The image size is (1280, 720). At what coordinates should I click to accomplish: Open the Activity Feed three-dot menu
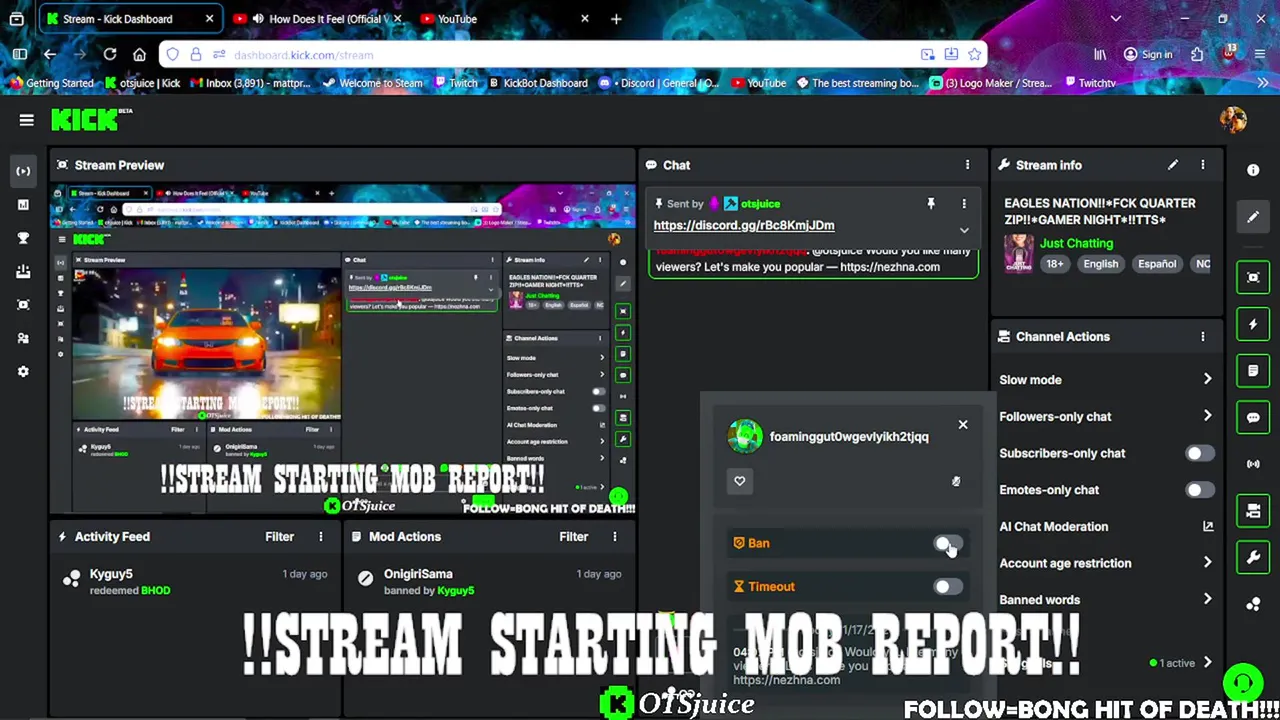coord(321,537)
